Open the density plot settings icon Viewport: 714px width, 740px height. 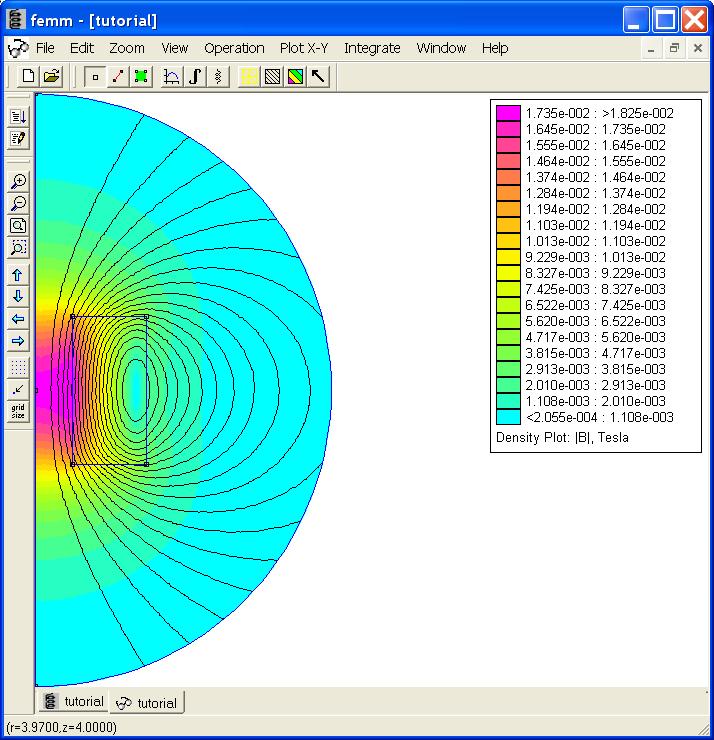295,76
